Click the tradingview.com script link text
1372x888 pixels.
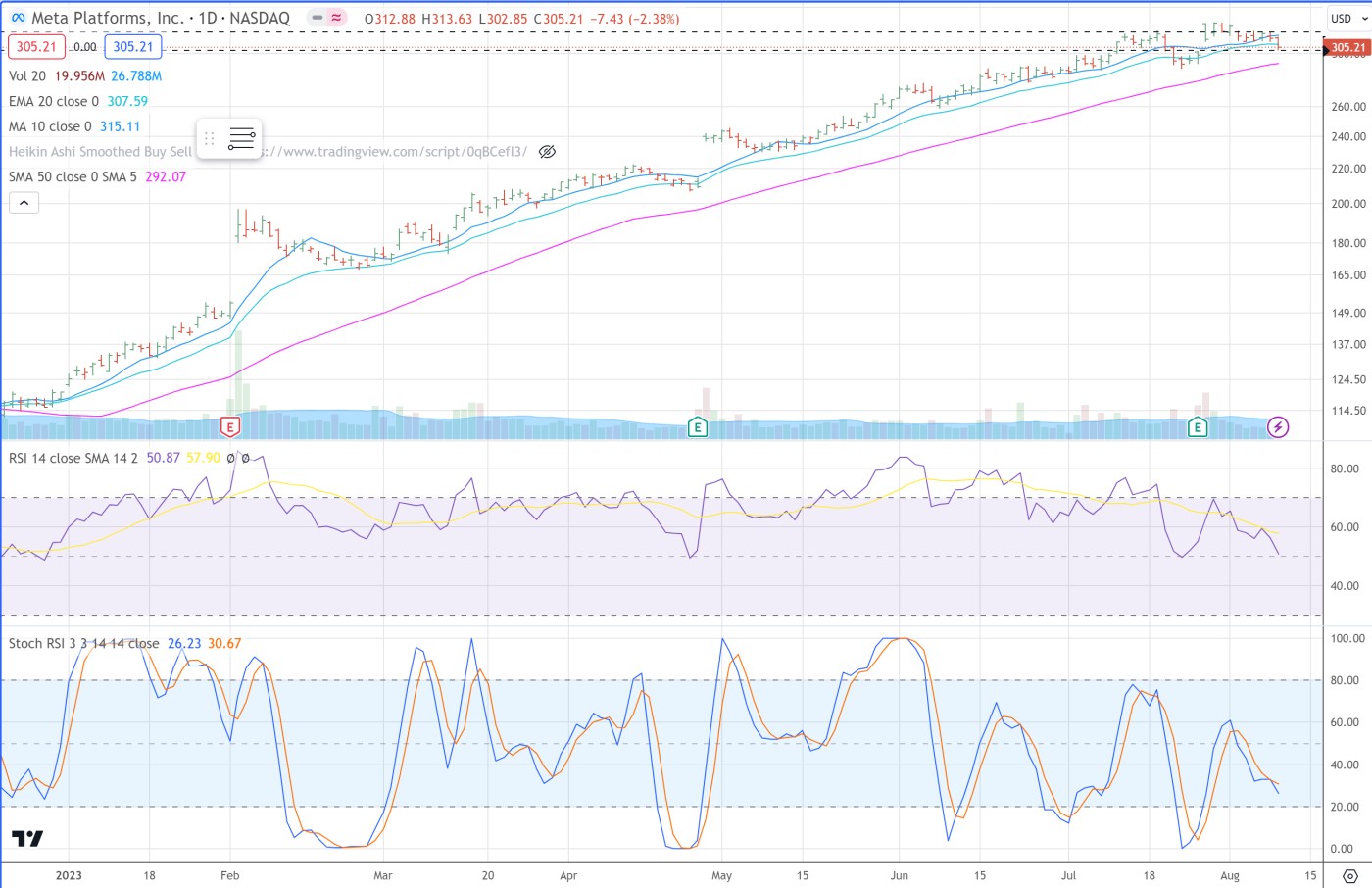pos(396,152)
